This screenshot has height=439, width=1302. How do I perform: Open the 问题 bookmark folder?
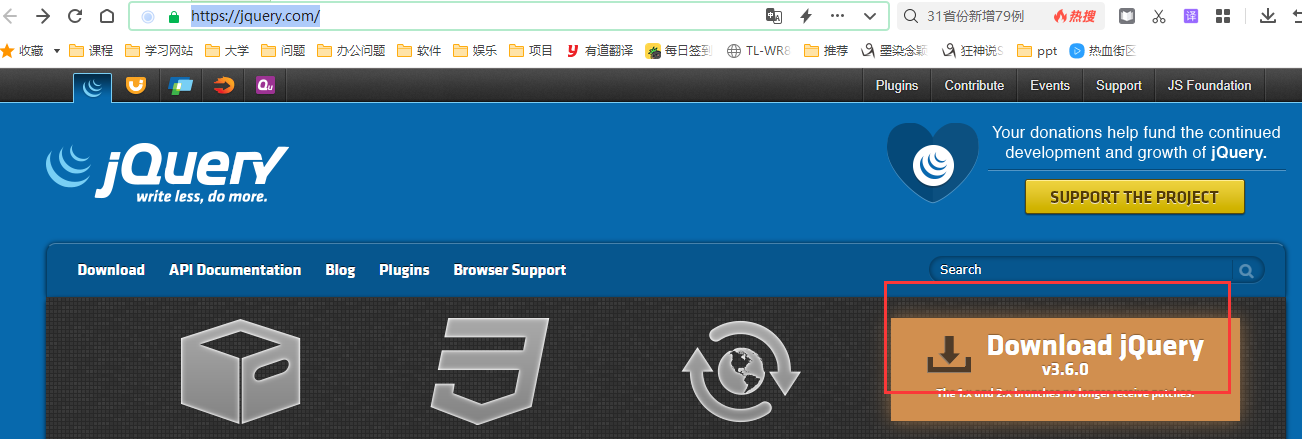tap(283, 50)
